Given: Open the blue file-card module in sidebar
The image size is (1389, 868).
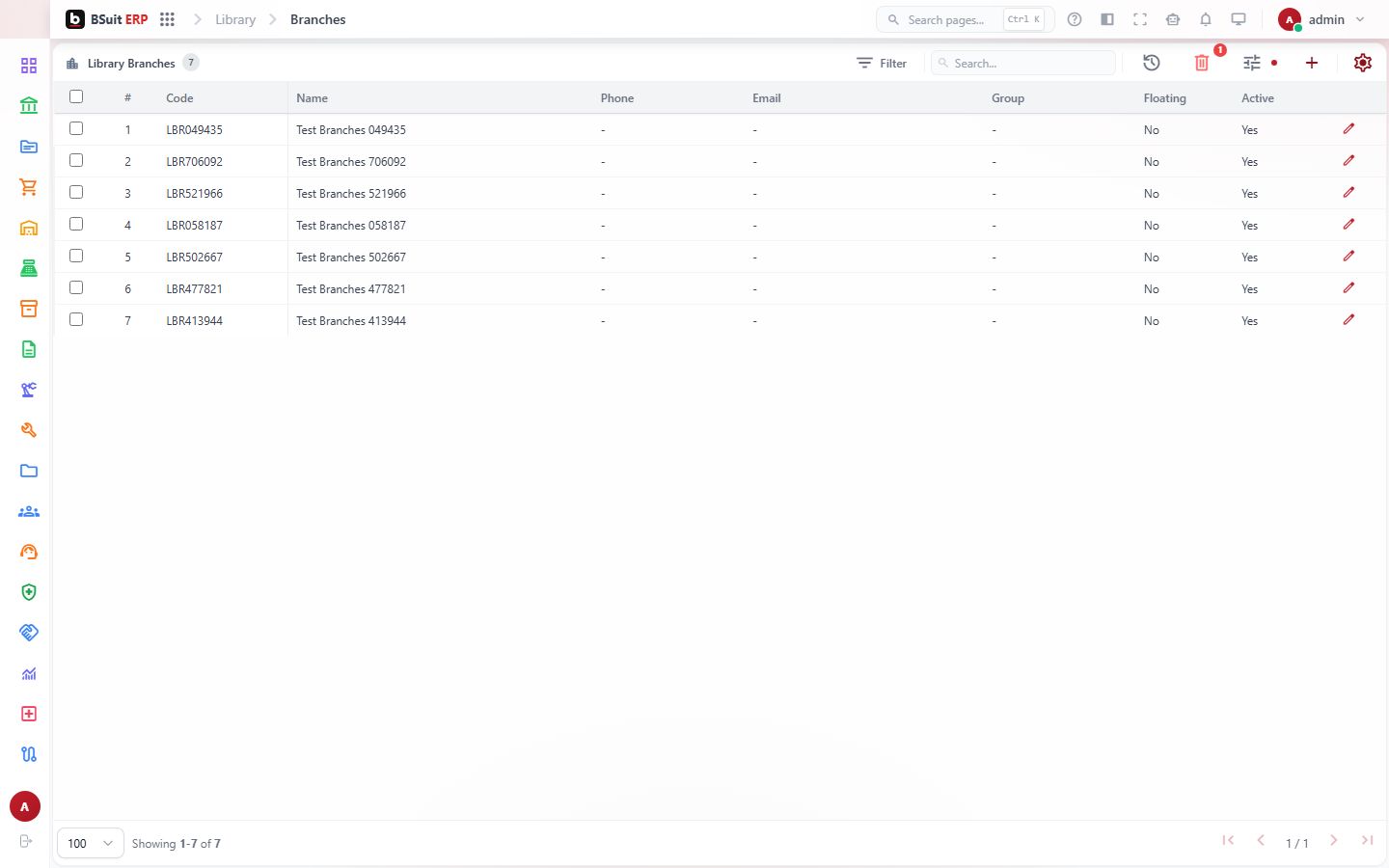Looking at the screenshot, I should click(x=29, y=147).
